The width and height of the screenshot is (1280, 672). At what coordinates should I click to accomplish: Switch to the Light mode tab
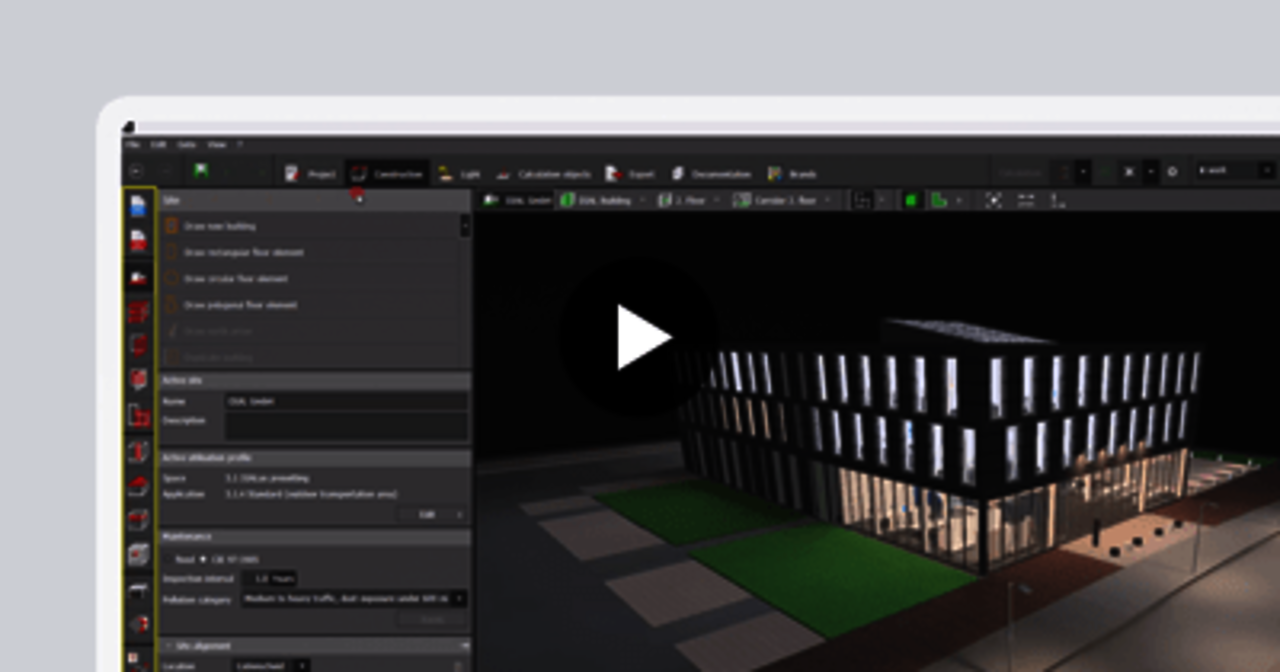coord(460,174)
